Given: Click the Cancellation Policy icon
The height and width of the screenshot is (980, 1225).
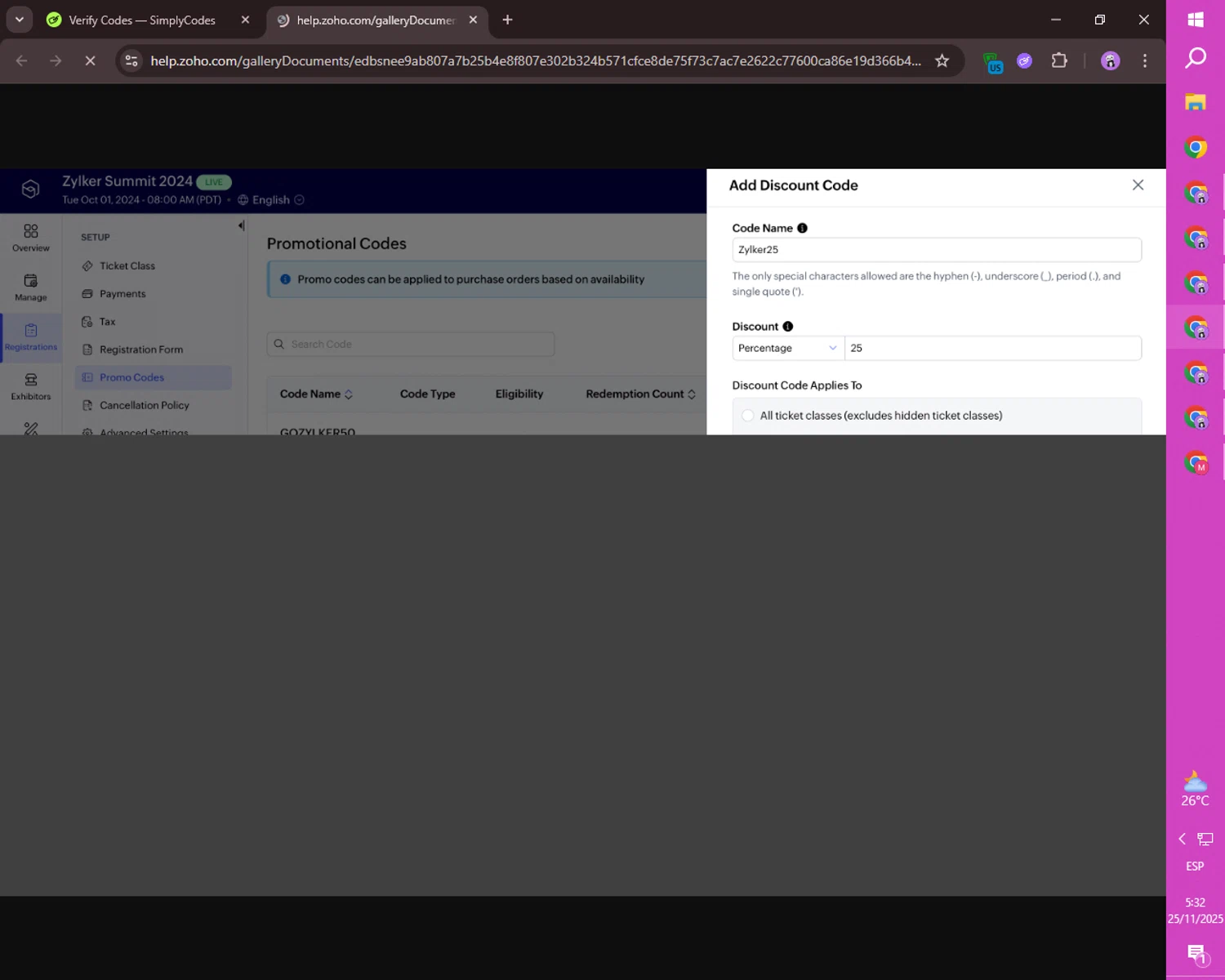Looking at the screenshot, I should click(87, 405).
